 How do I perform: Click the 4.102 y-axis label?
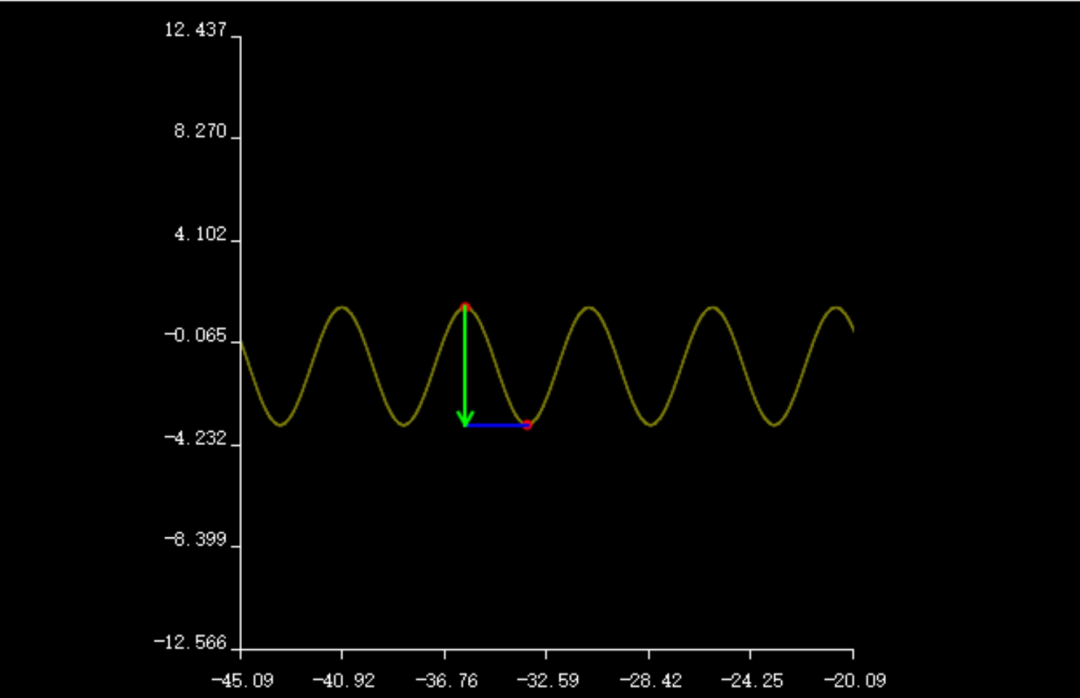pos(201,234)
